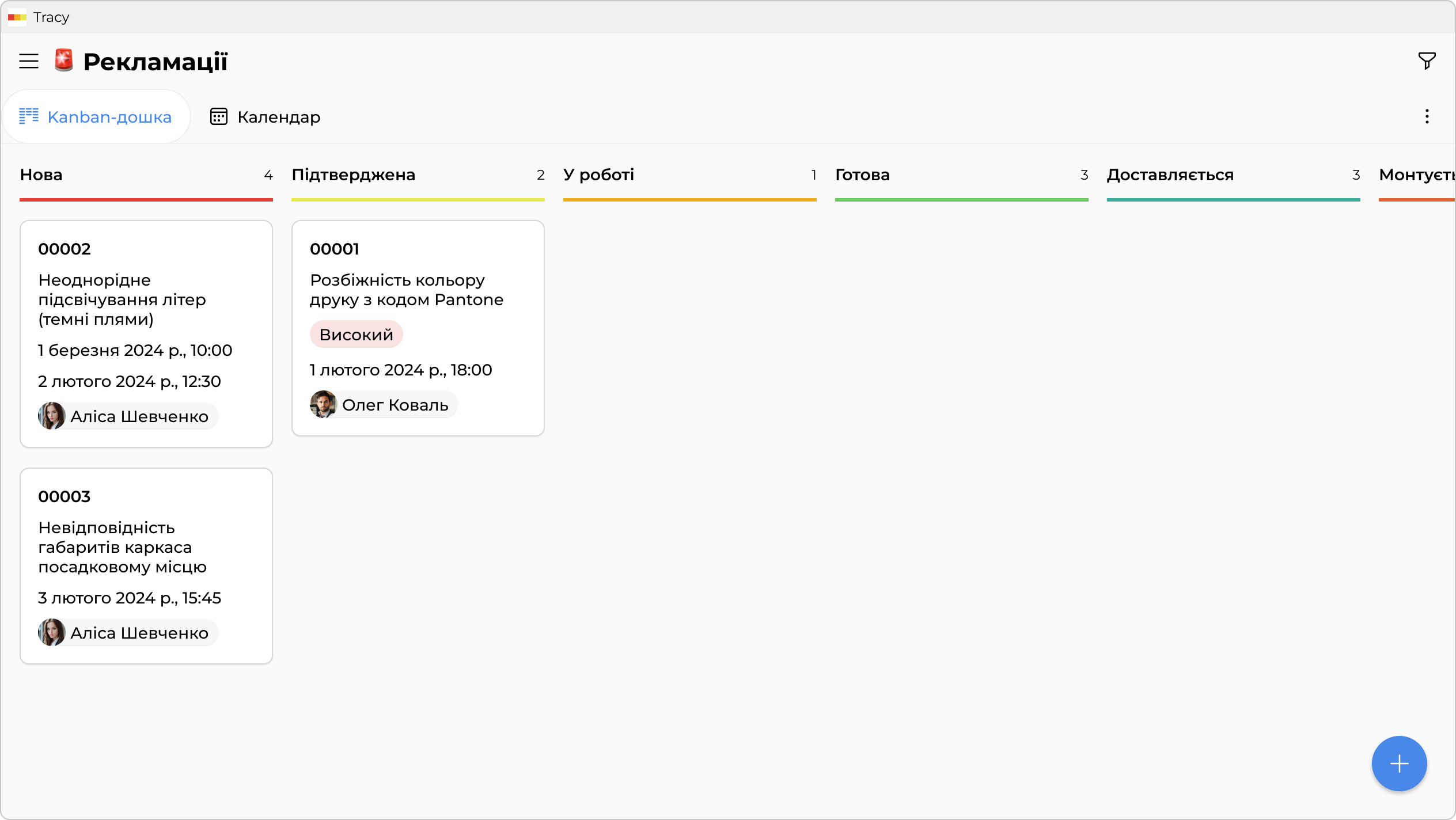The image size is (1456, 820).
Task: Click the red siren icon beside Рекламації
Action: [64, 60]
